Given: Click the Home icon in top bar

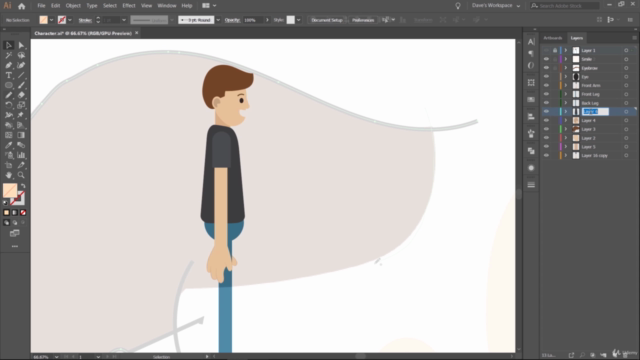Looking at the screenshot, I should (x=22, y=6).
